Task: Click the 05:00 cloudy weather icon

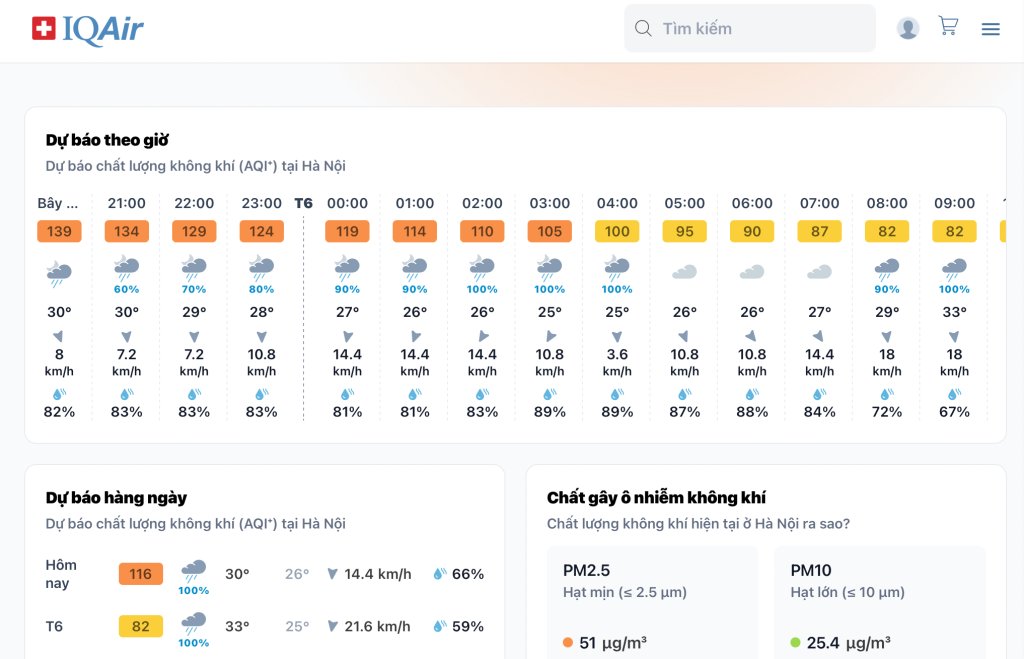Action: point(684,271)
